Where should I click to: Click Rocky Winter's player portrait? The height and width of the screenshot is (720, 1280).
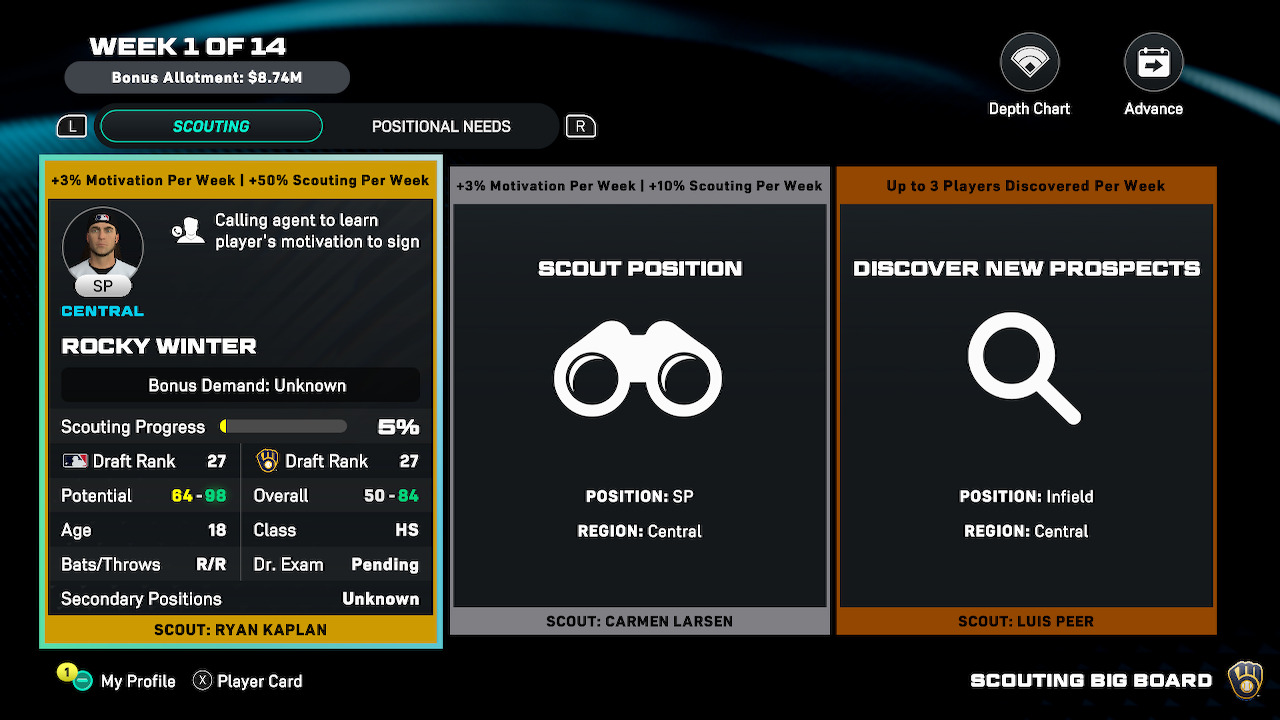[x=103, y=245]
